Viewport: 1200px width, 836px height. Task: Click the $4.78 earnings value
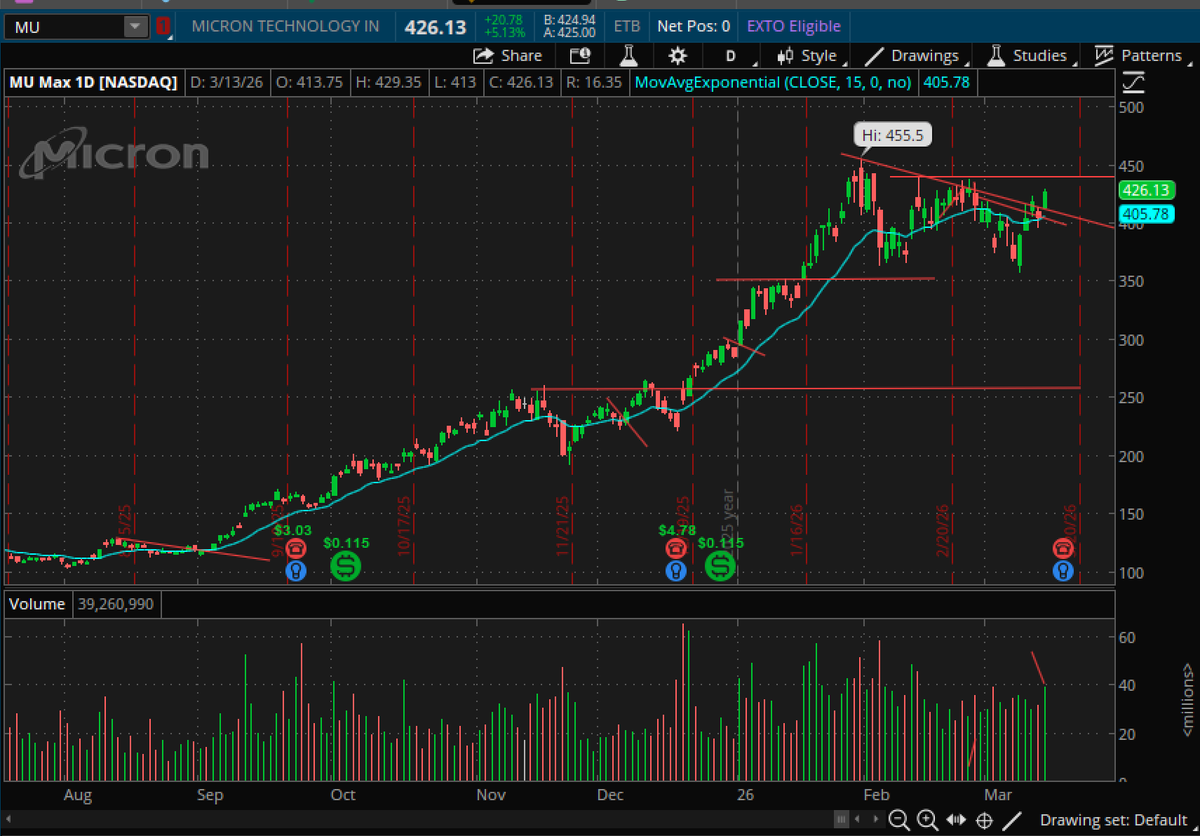coord(677,529)
